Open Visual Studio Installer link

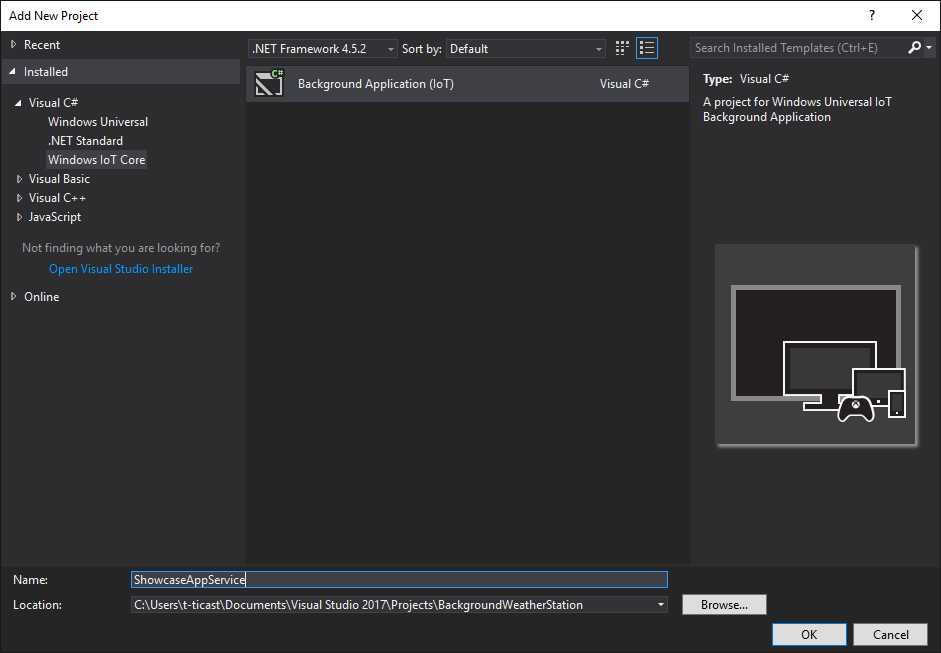[x=120, y=268]
